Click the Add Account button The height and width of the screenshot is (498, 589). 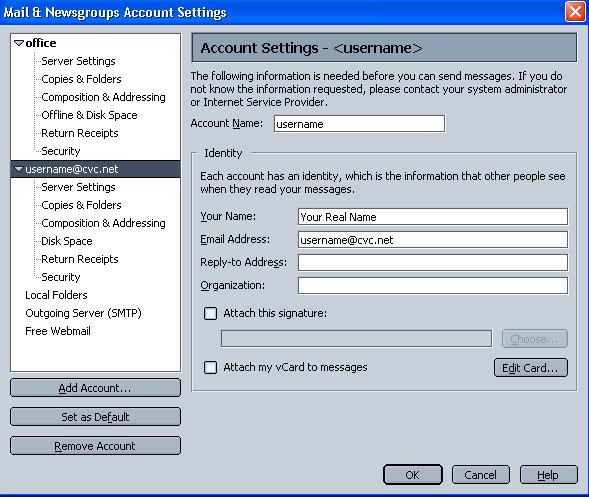(95, 388)
